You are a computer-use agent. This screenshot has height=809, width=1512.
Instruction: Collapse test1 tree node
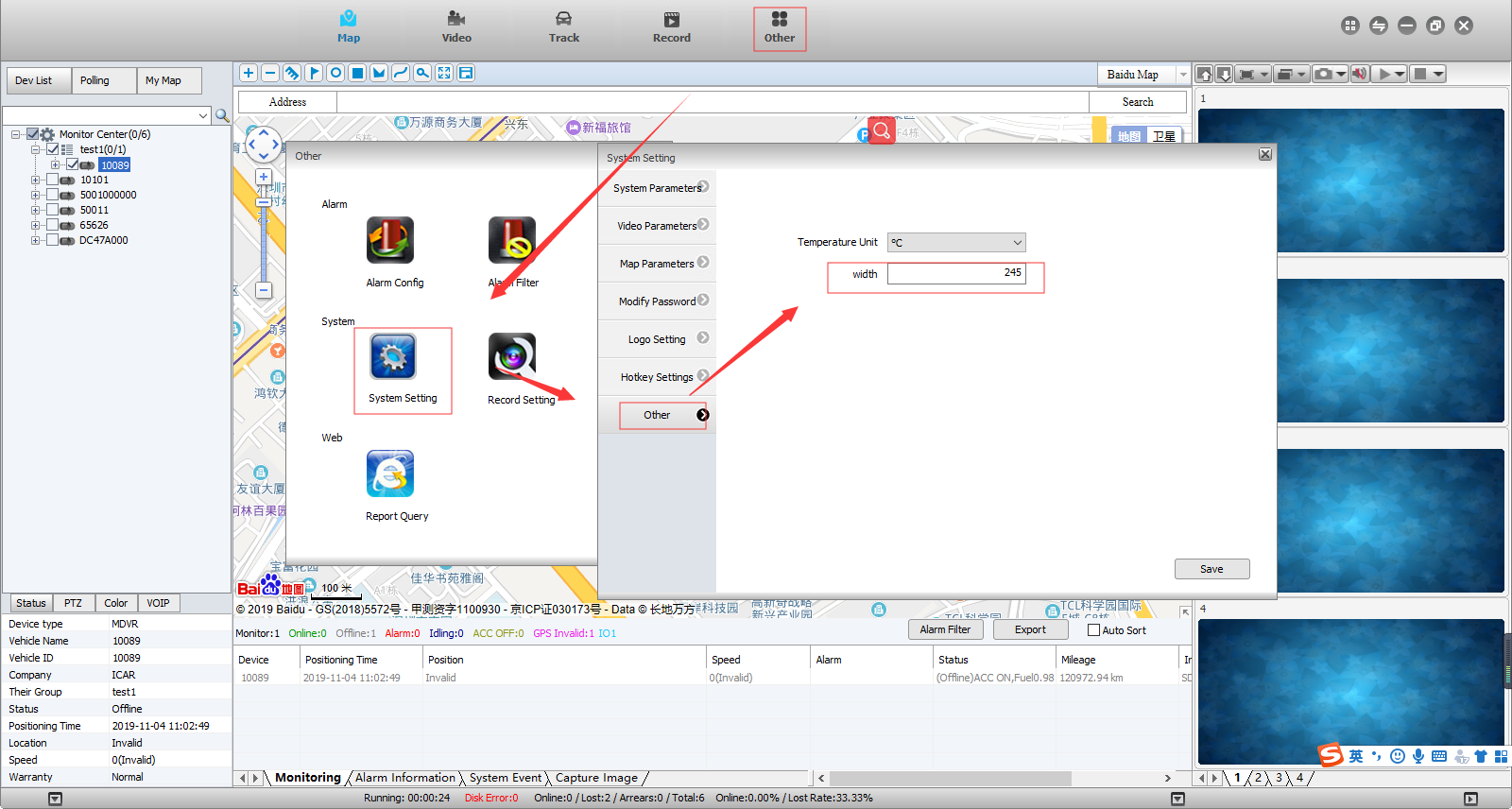[x=35, y=149]
